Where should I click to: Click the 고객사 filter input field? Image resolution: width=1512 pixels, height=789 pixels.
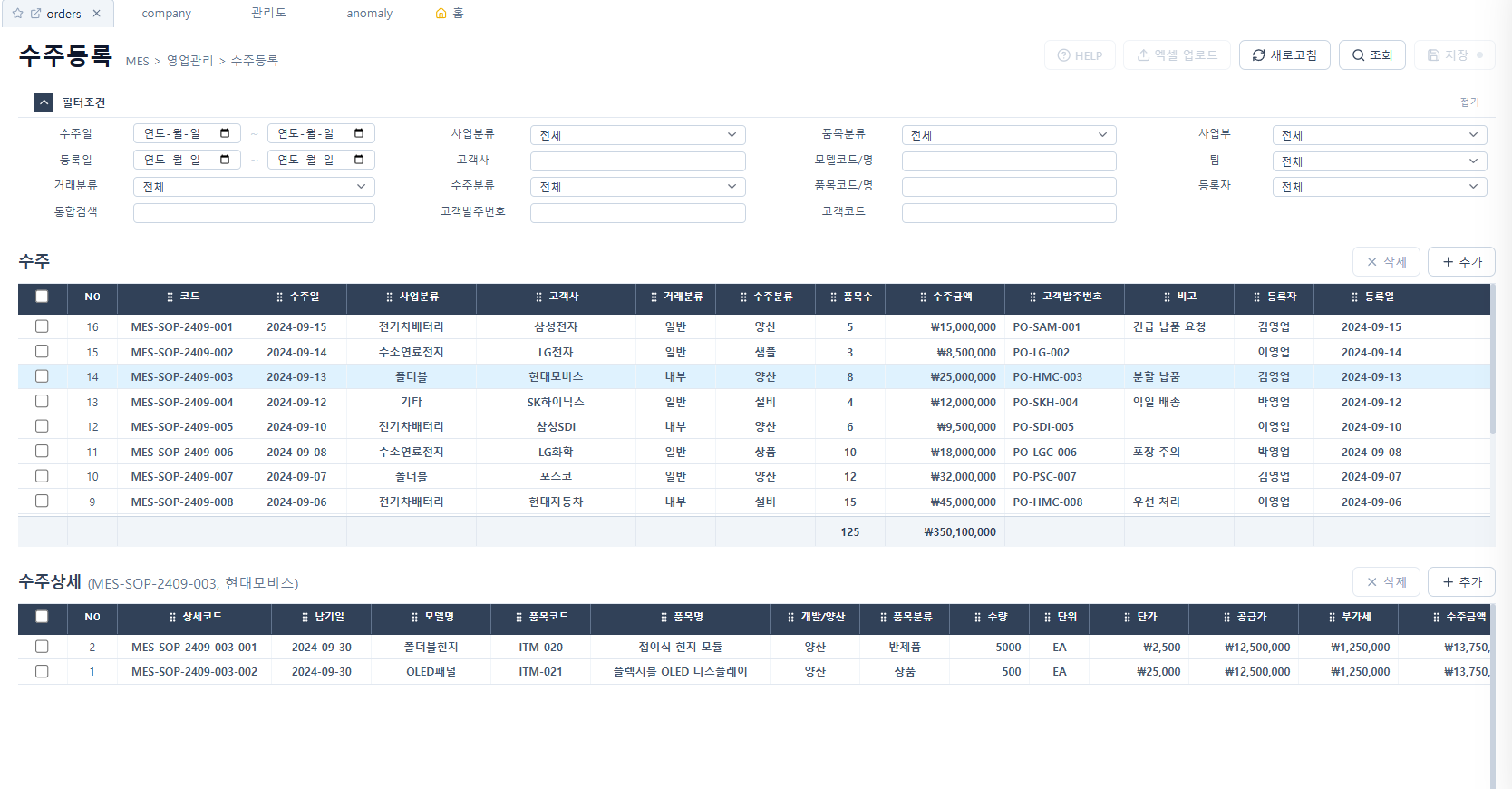637,161
